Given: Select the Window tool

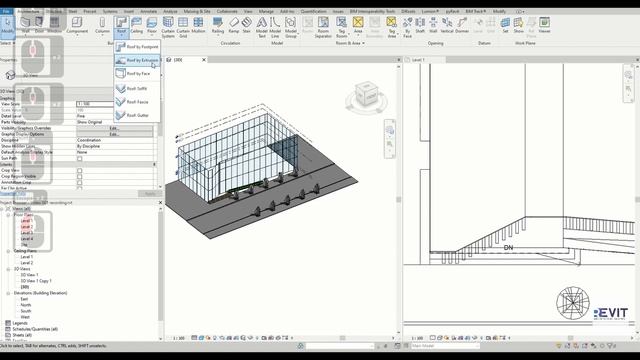Looking at the screenshot, I should pyautogui.click(x=54, y=25).
